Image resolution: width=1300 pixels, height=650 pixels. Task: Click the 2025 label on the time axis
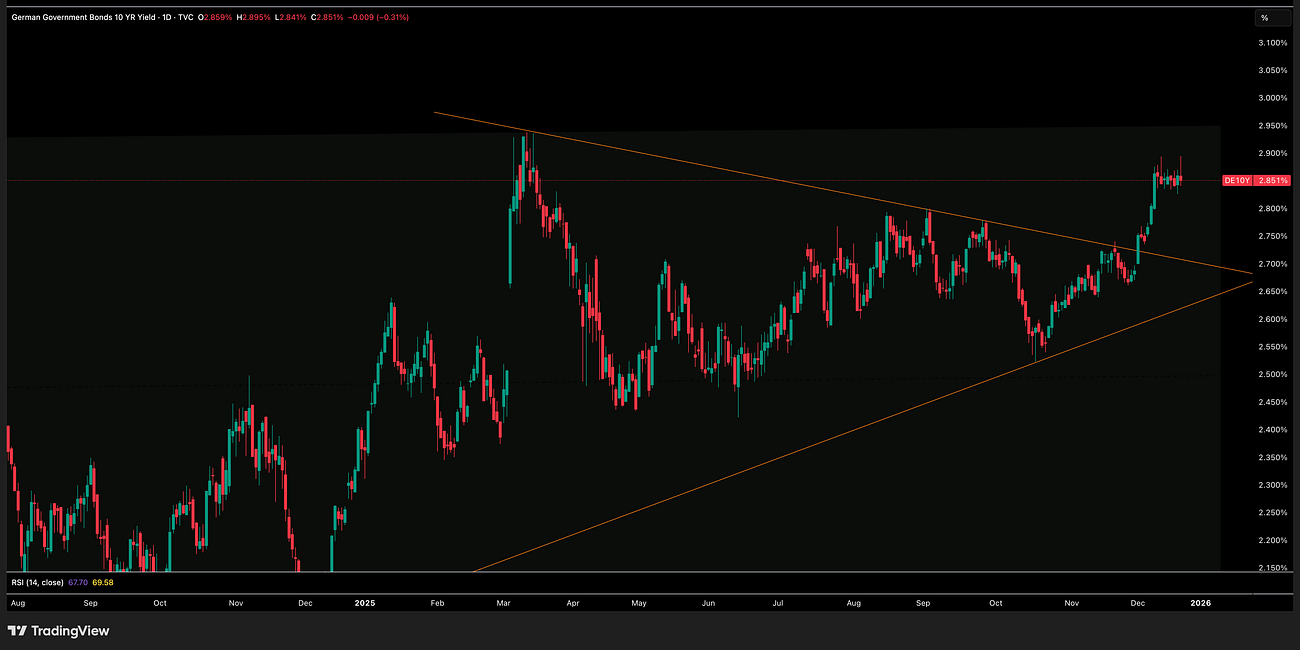click(x=365, y=603)
